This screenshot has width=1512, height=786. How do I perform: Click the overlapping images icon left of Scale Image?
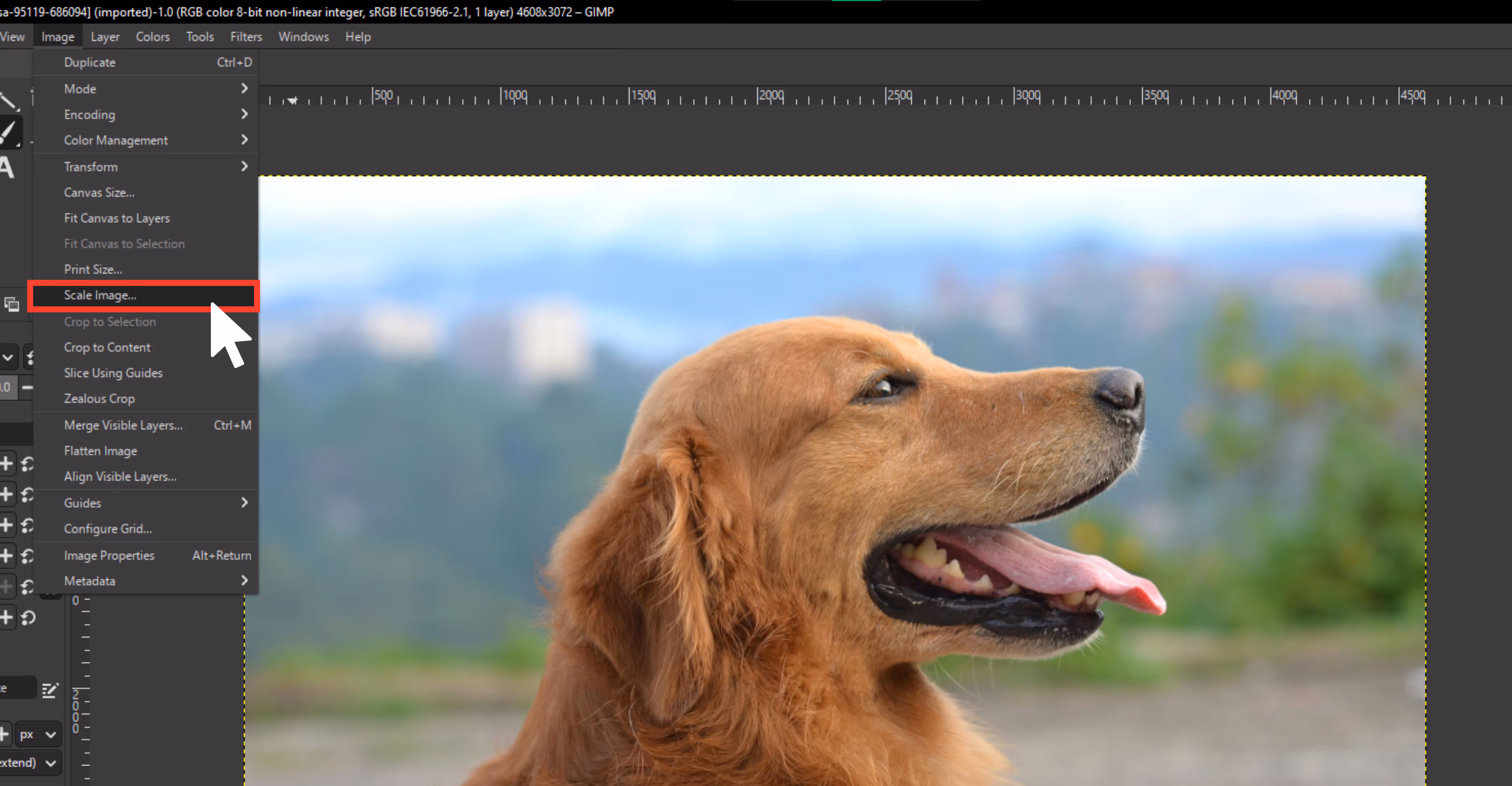point(12,304)
